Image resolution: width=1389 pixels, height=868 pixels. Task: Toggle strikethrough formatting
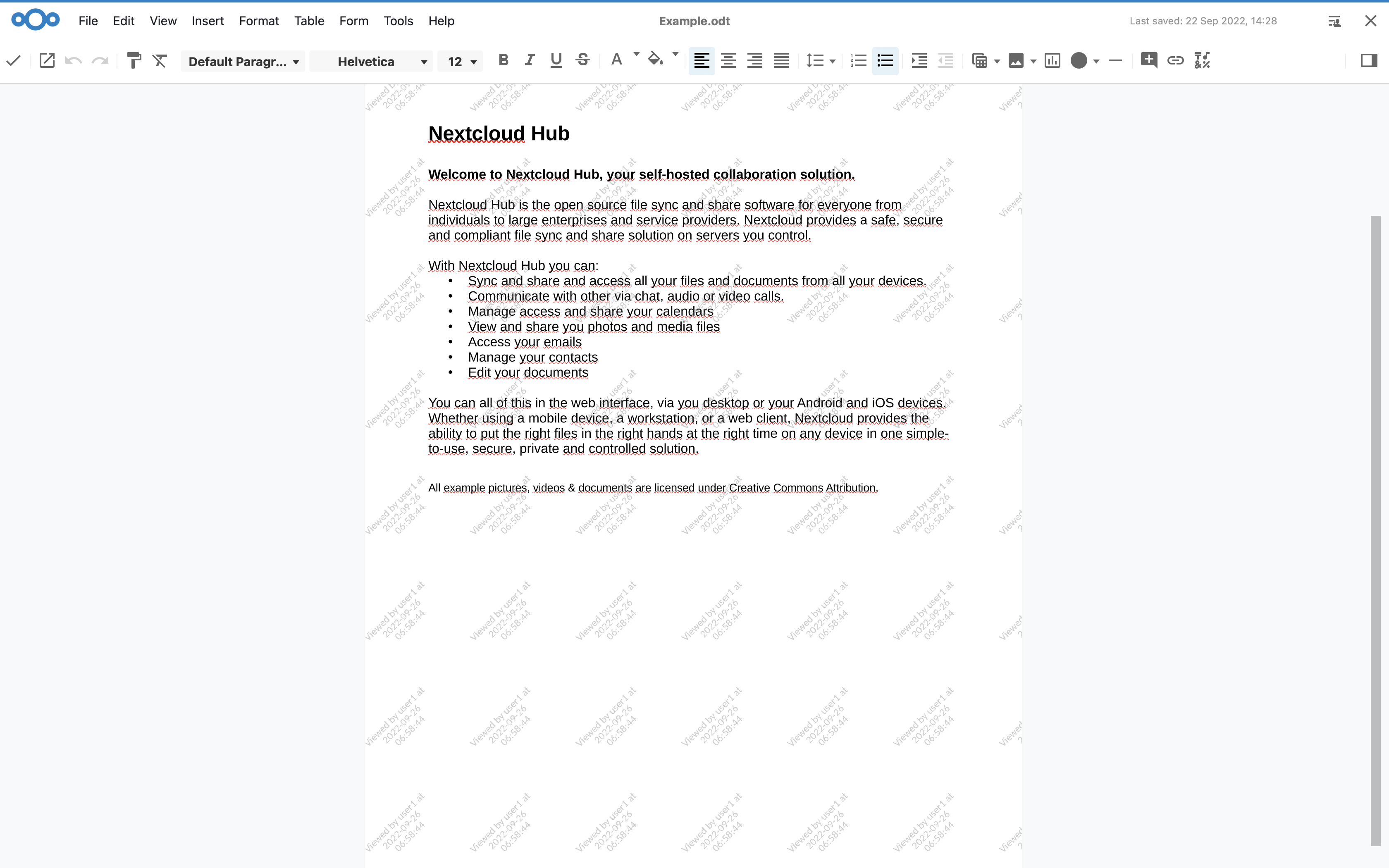click(x=582, y=60)
